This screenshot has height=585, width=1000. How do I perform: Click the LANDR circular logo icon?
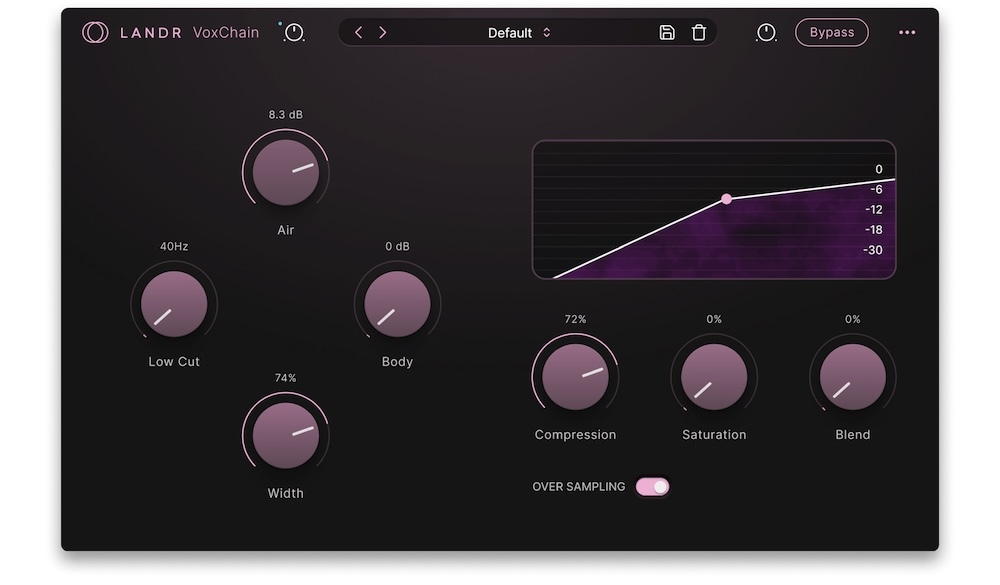pyautogui.click(x=95, y=33)
